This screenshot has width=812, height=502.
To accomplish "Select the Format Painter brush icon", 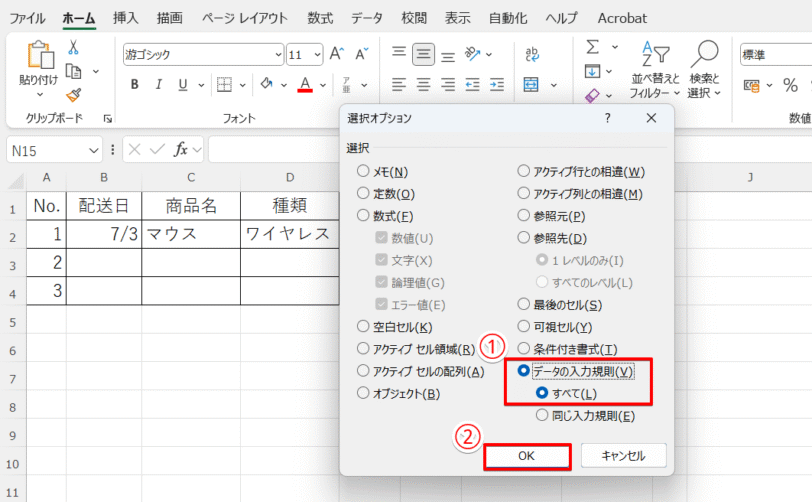I will coord(74,95).
